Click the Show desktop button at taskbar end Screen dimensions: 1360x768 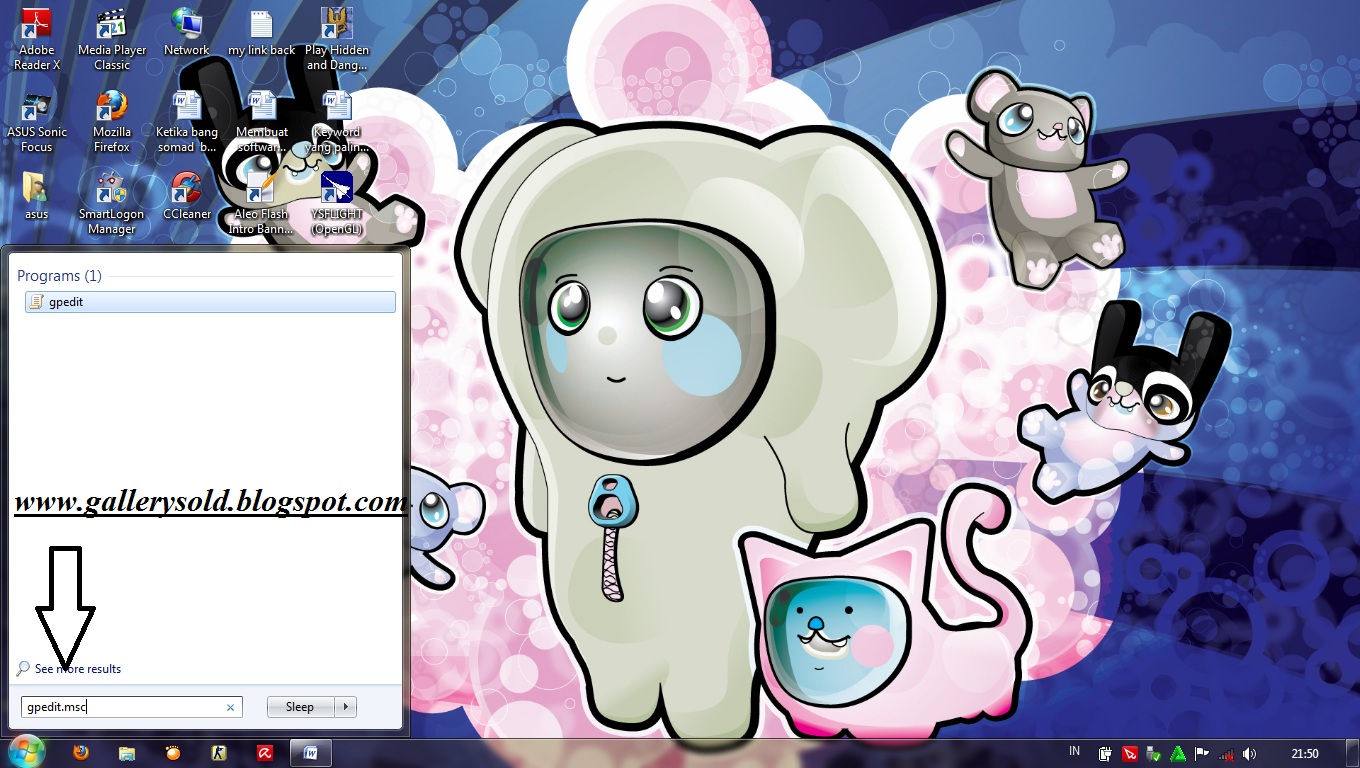pyautogui.click(x=1352, y=754)
